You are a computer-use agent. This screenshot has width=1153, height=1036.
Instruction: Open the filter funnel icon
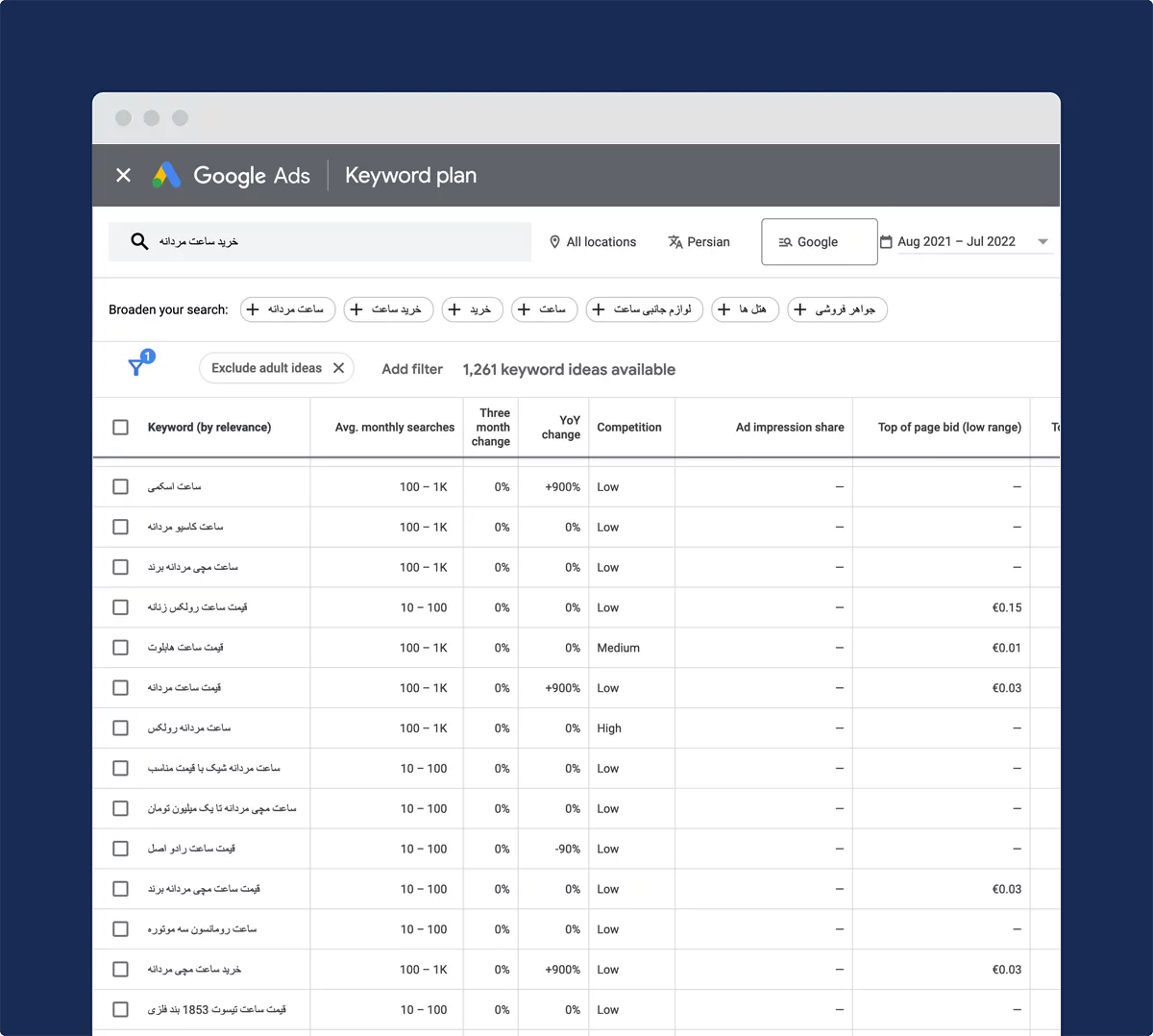coord(136,367)
